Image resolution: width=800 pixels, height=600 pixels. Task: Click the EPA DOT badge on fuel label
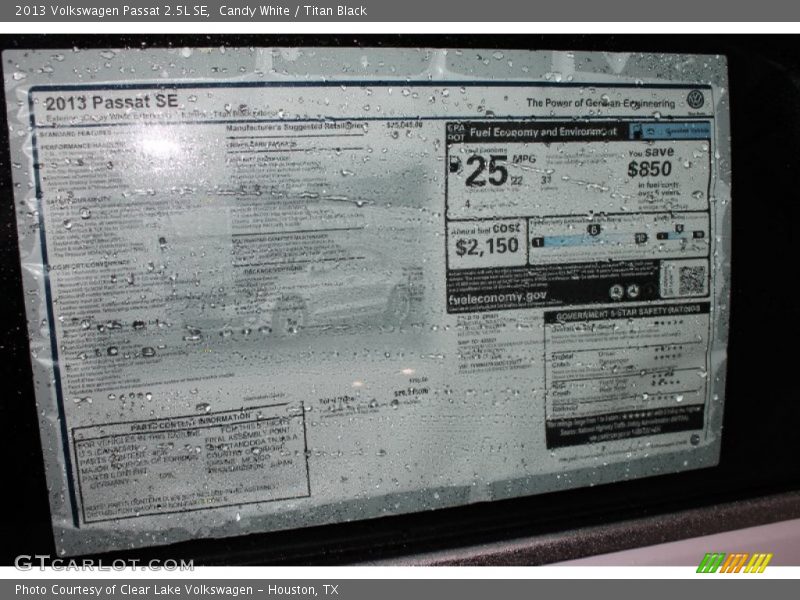[456, 133]
